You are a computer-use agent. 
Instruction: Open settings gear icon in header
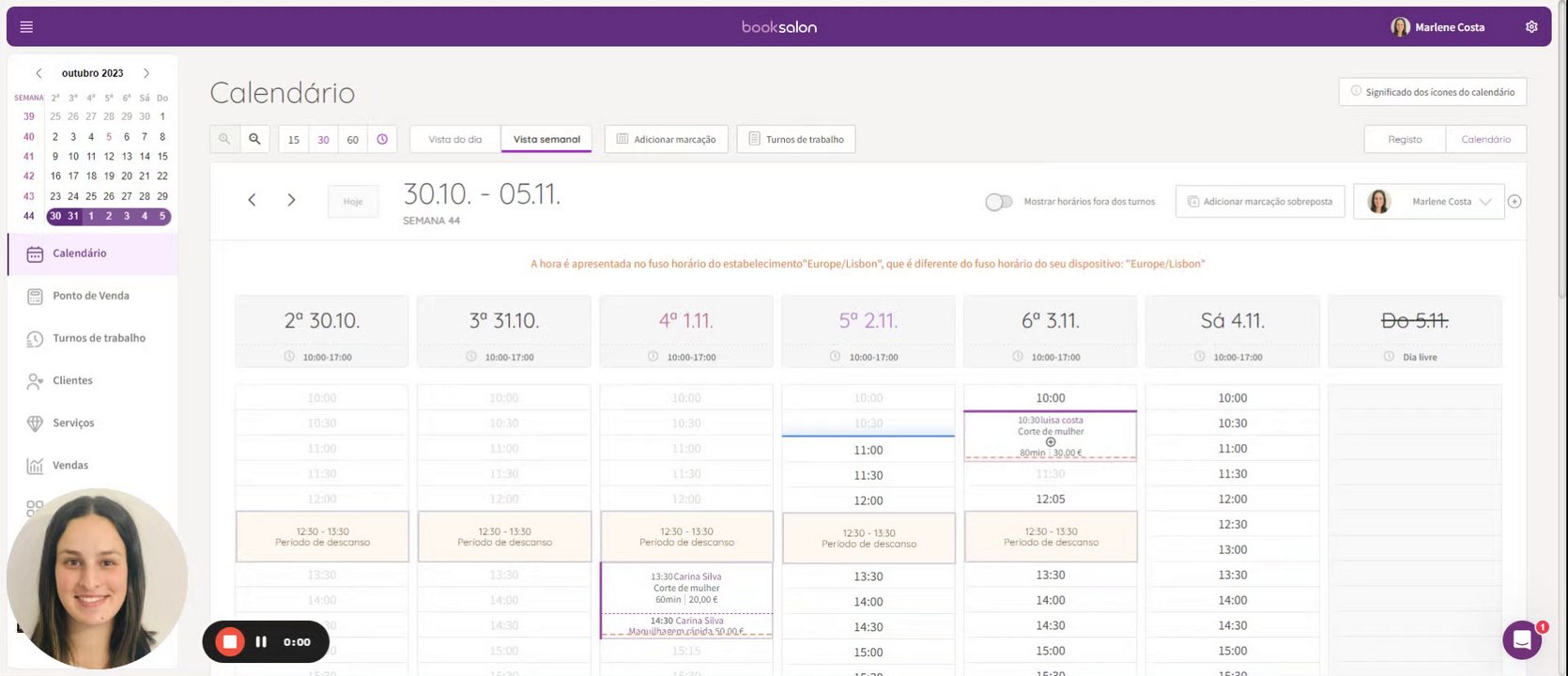coord(1531,27)
